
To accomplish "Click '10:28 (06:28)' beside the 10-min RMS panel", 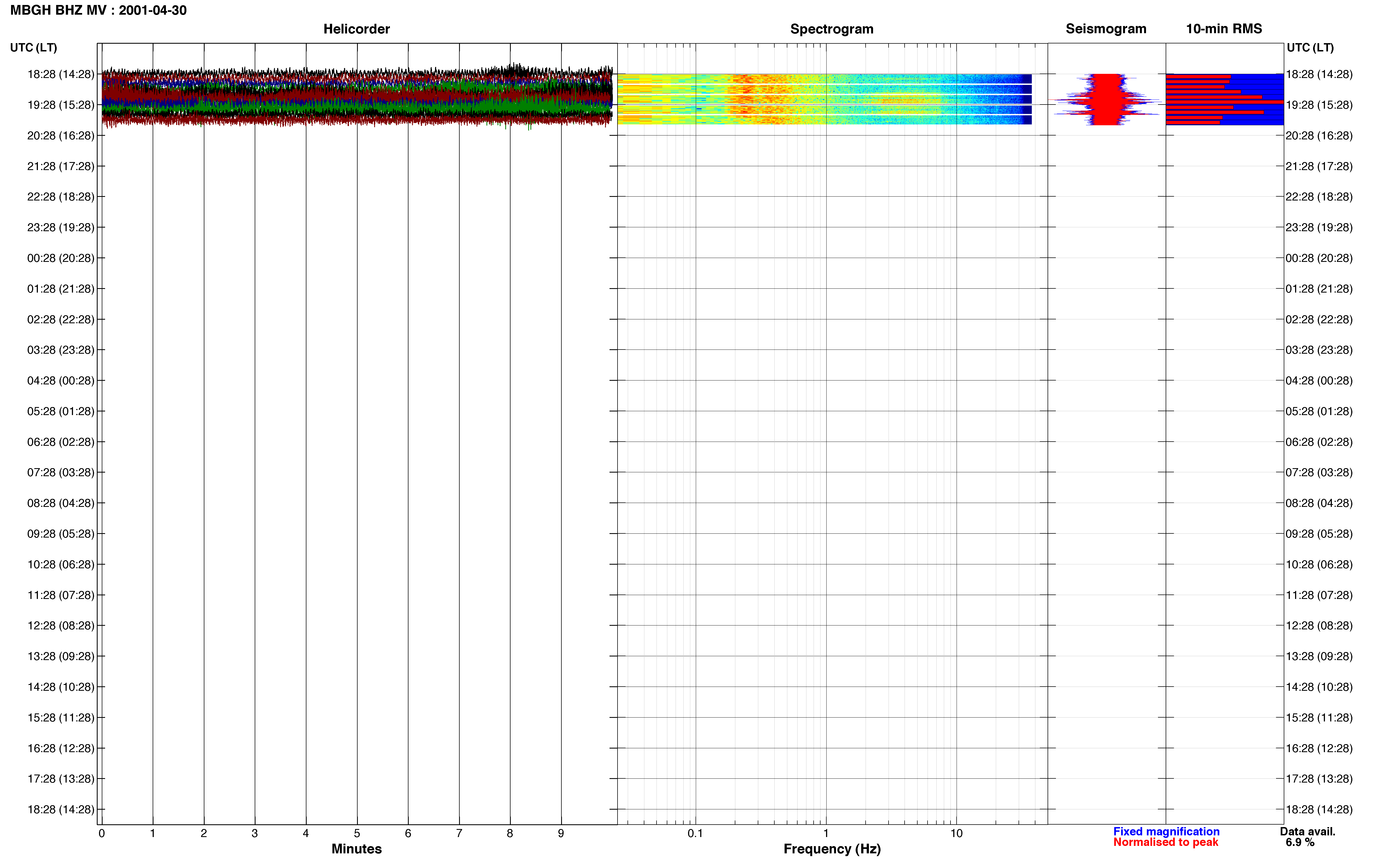I will (1319, 564).
